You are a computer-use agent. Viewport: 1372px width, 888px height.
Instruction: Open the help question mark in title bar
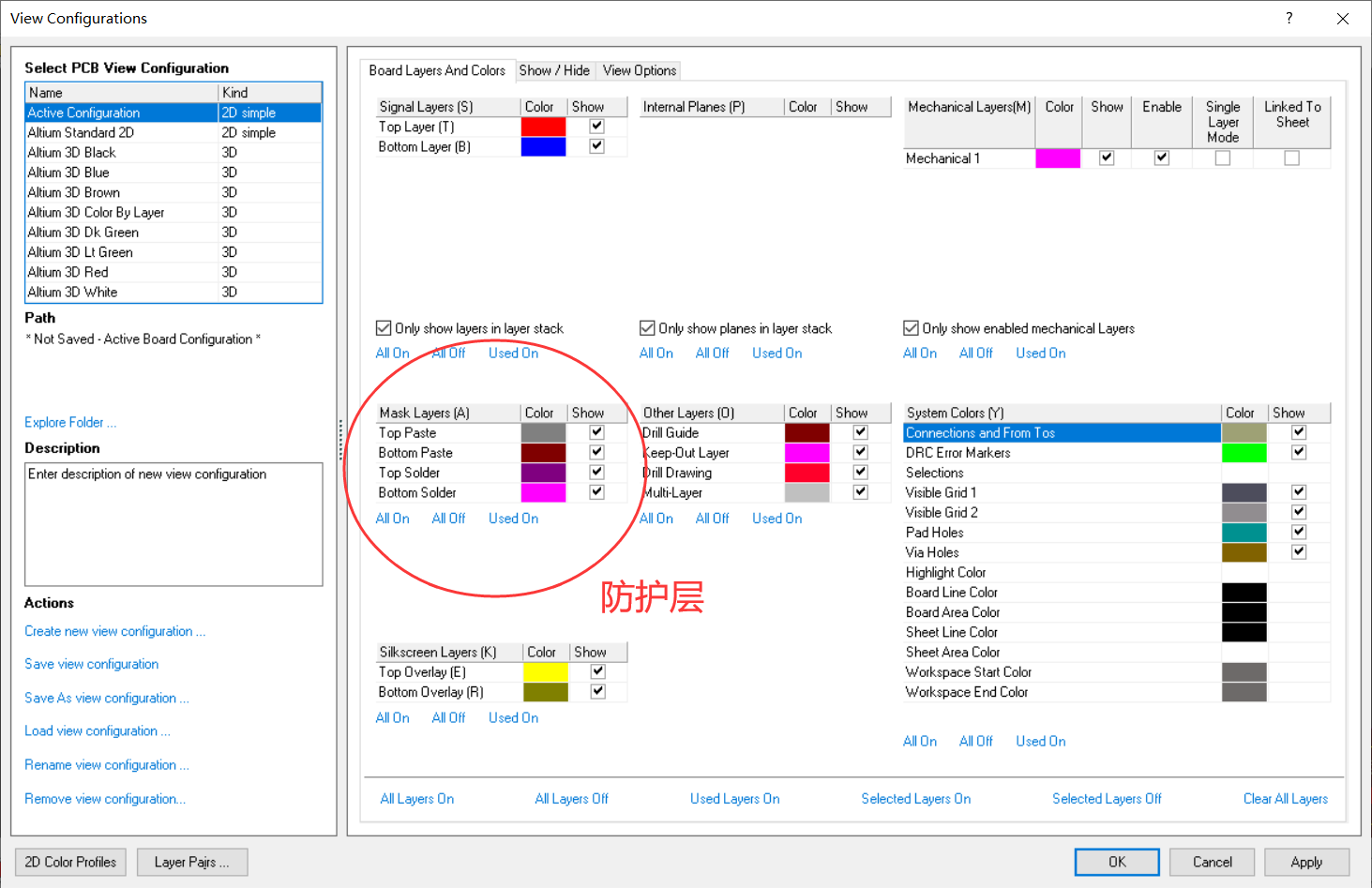pos(1289,18)
